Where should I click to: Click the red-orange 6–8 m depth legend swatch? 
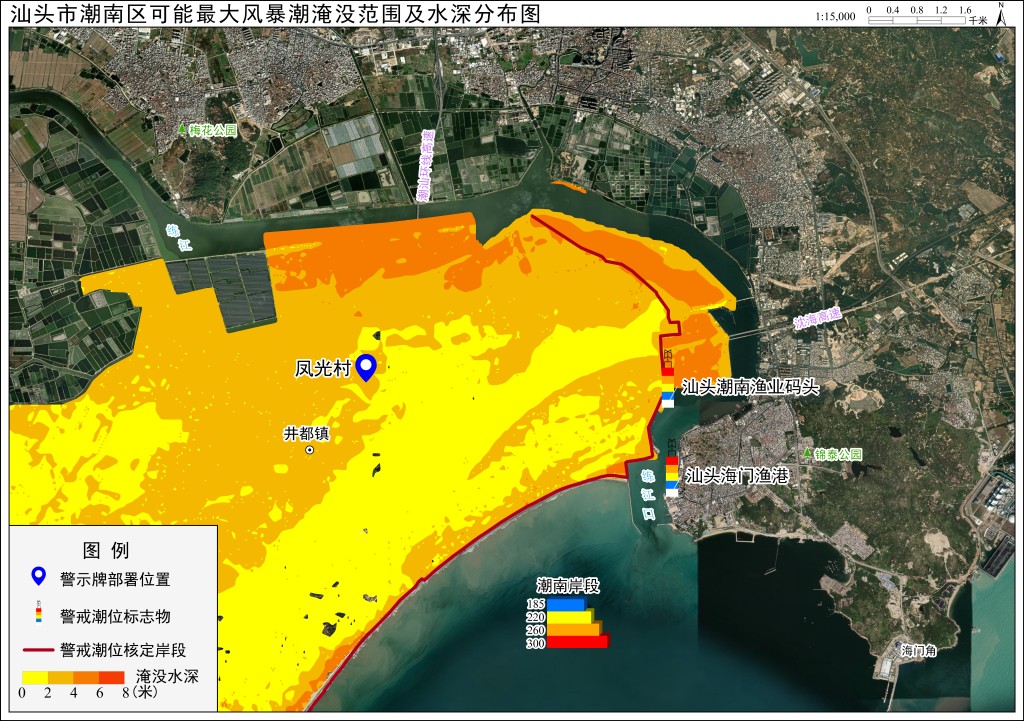[112, 677]
